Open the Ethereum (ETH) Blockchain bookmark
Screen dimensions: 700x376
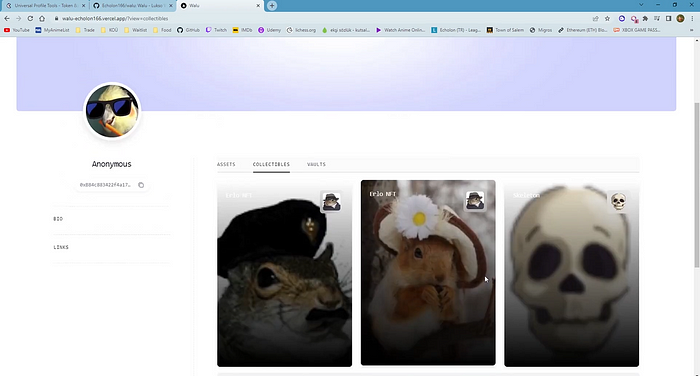(x=583, y=30)
